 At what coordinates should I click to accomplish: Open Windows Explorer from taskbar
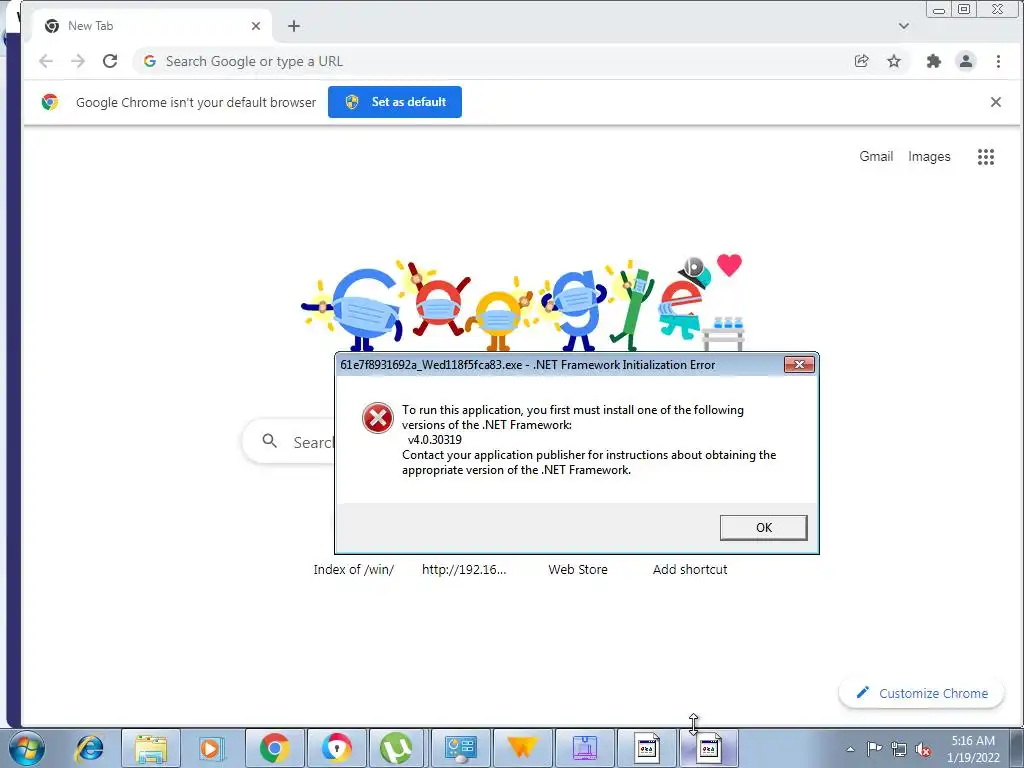pyautogui.click(x=151, y=749)
